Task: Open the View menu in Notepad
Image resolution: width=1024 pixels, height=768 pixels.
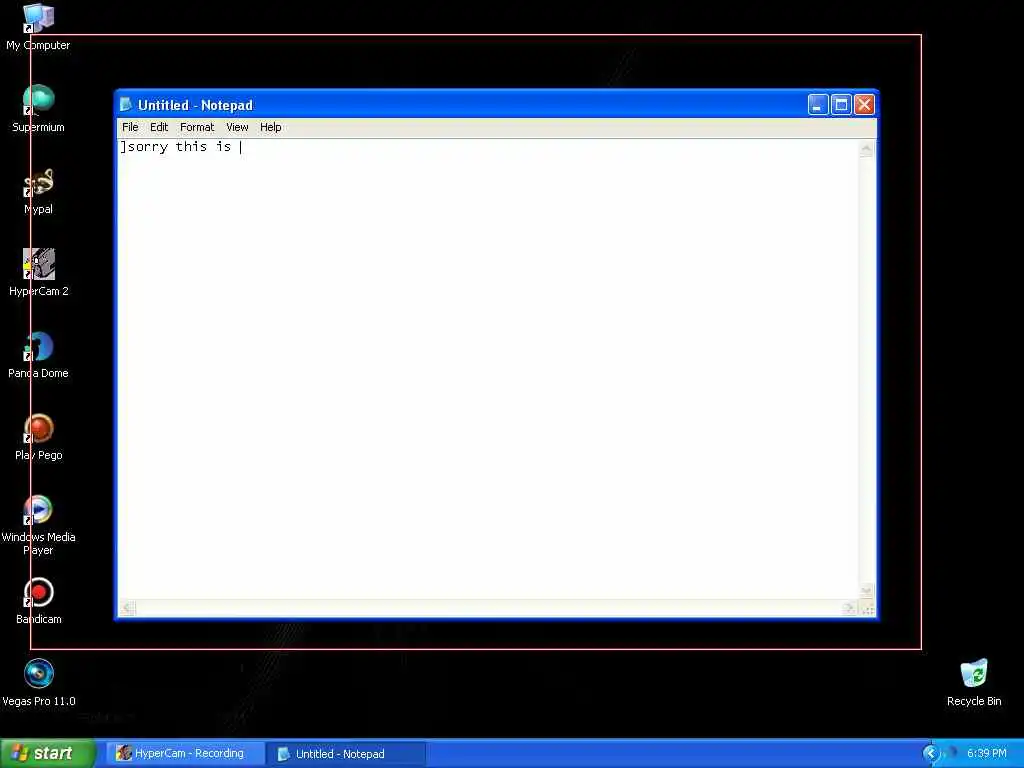Action: (x=237, y=127)
